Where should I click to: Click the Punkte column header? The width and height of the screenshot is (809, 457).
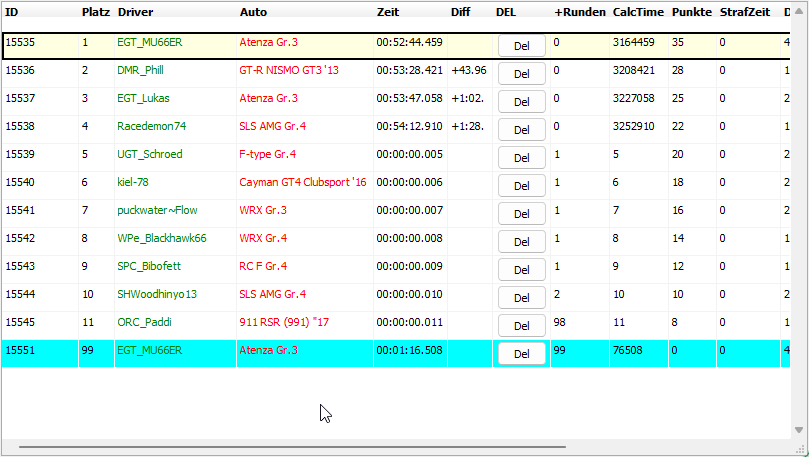(x=691, y=12)
